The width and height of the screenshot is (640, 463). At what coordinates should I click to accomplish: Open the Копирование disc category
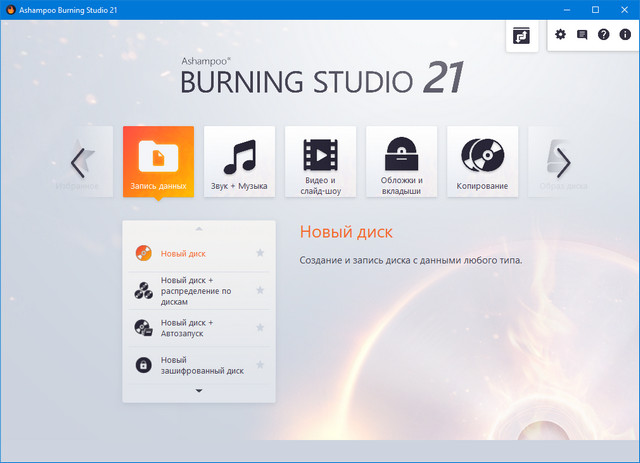pos(482,161)
